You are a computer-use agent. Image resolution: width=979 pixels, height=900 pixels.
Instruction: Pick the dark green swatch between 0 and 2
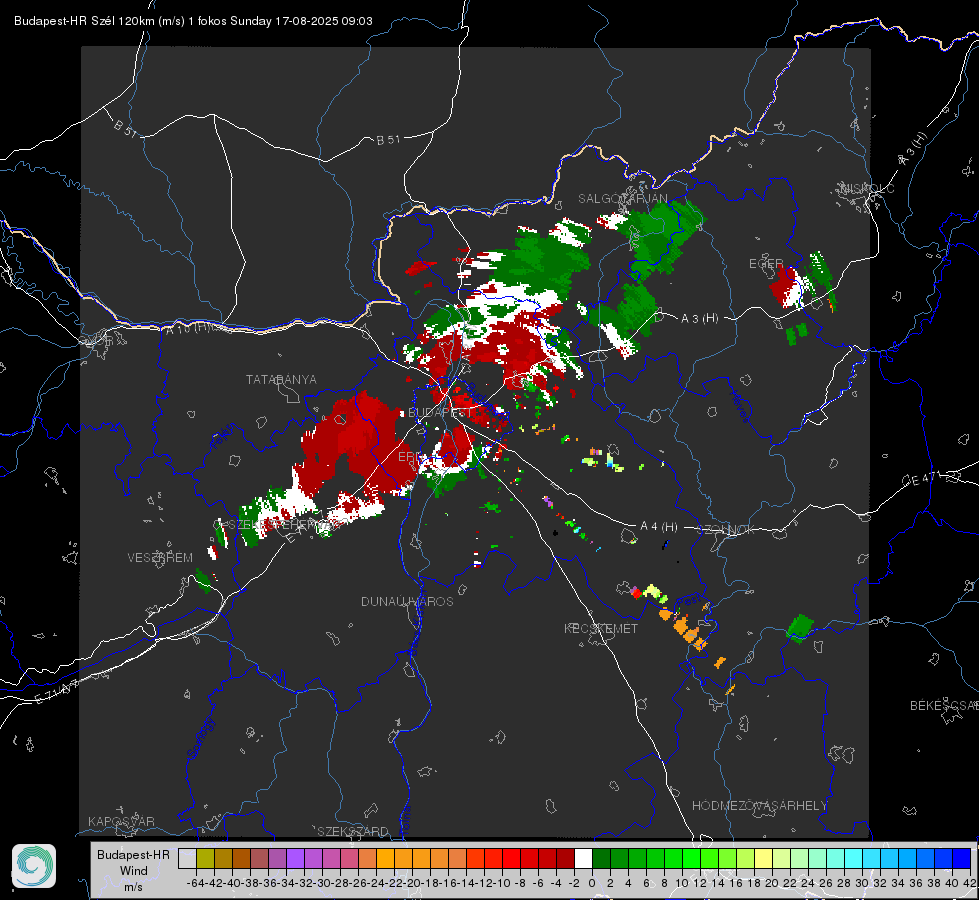point(601,858)
